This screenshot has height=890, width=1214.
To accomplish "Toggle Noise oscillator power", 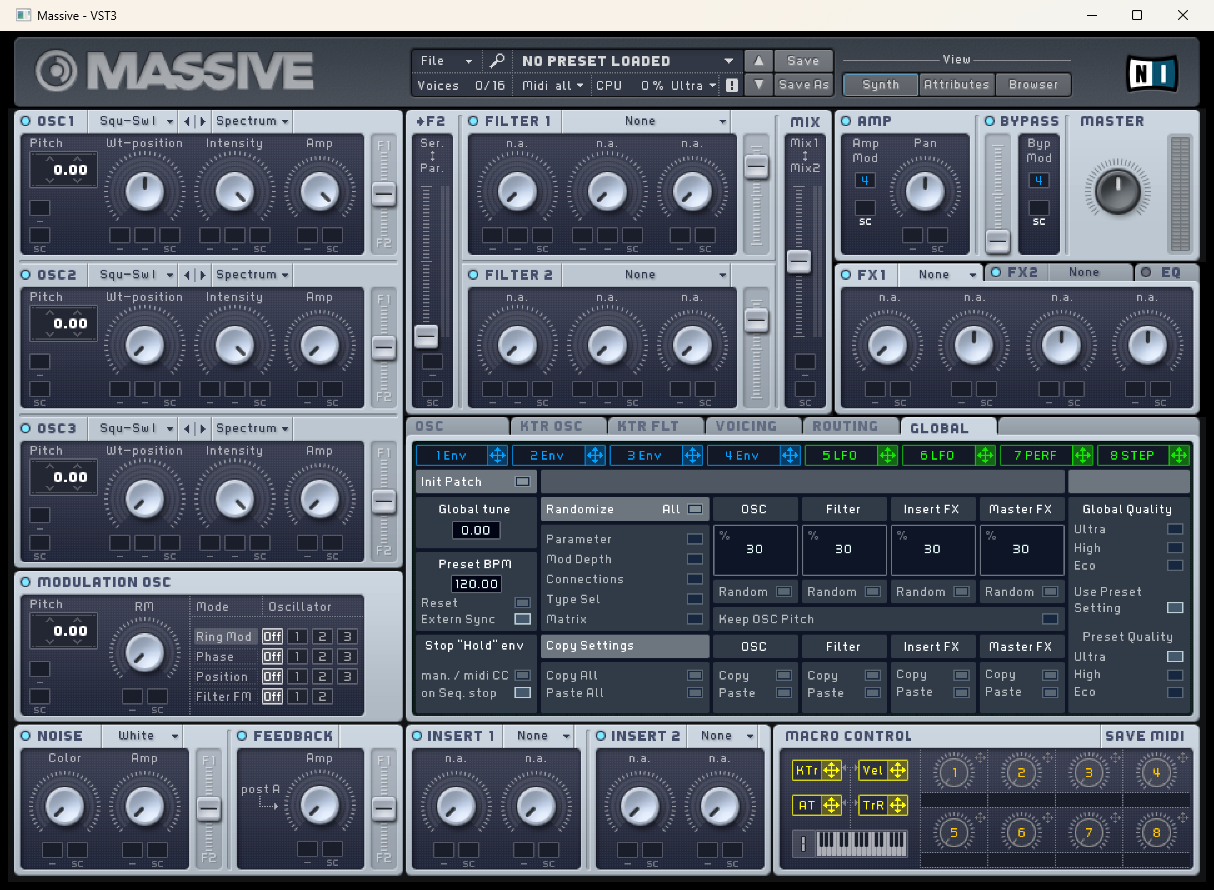I will 26,736.
